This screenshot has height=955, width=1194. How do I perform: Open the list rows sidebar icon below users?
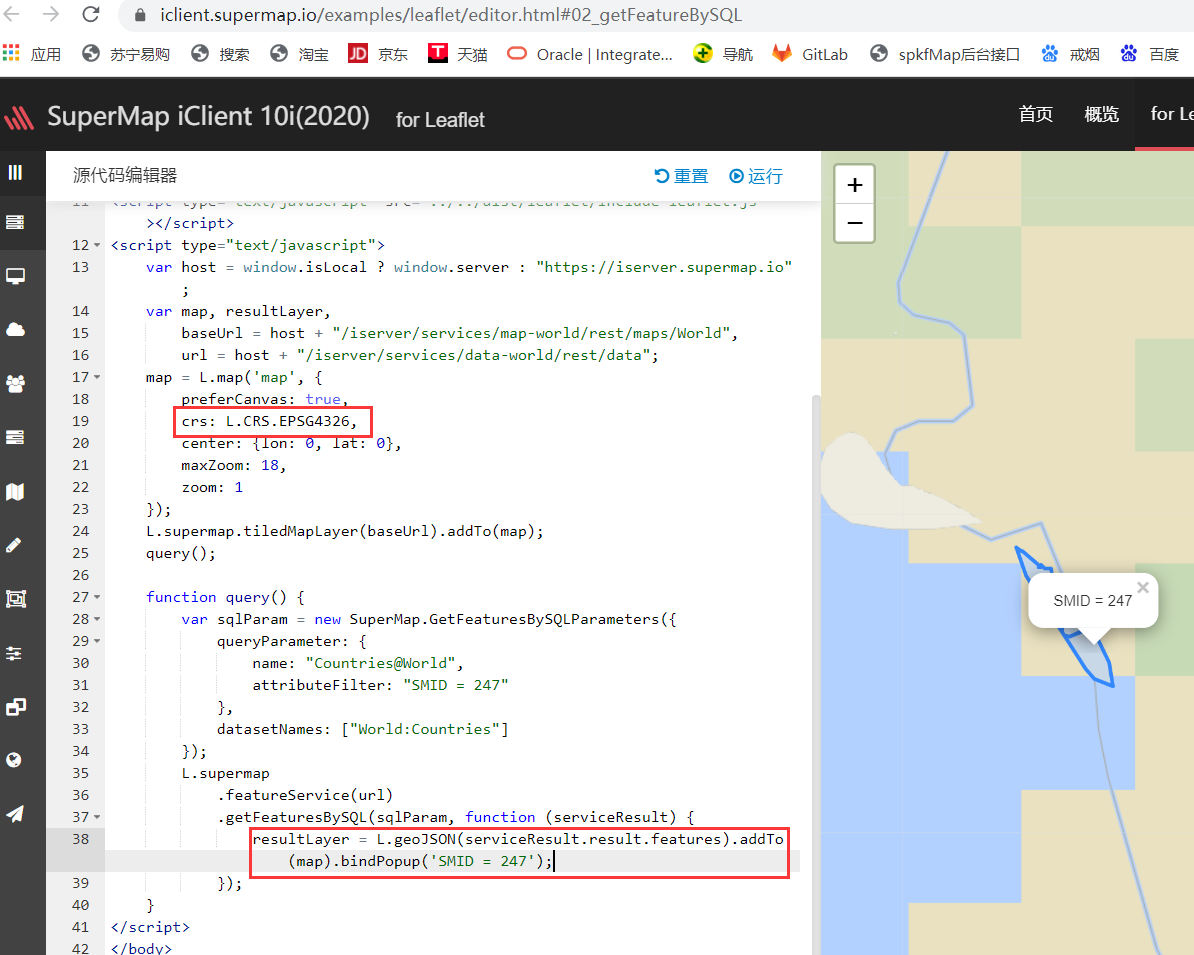click(15, 437)
